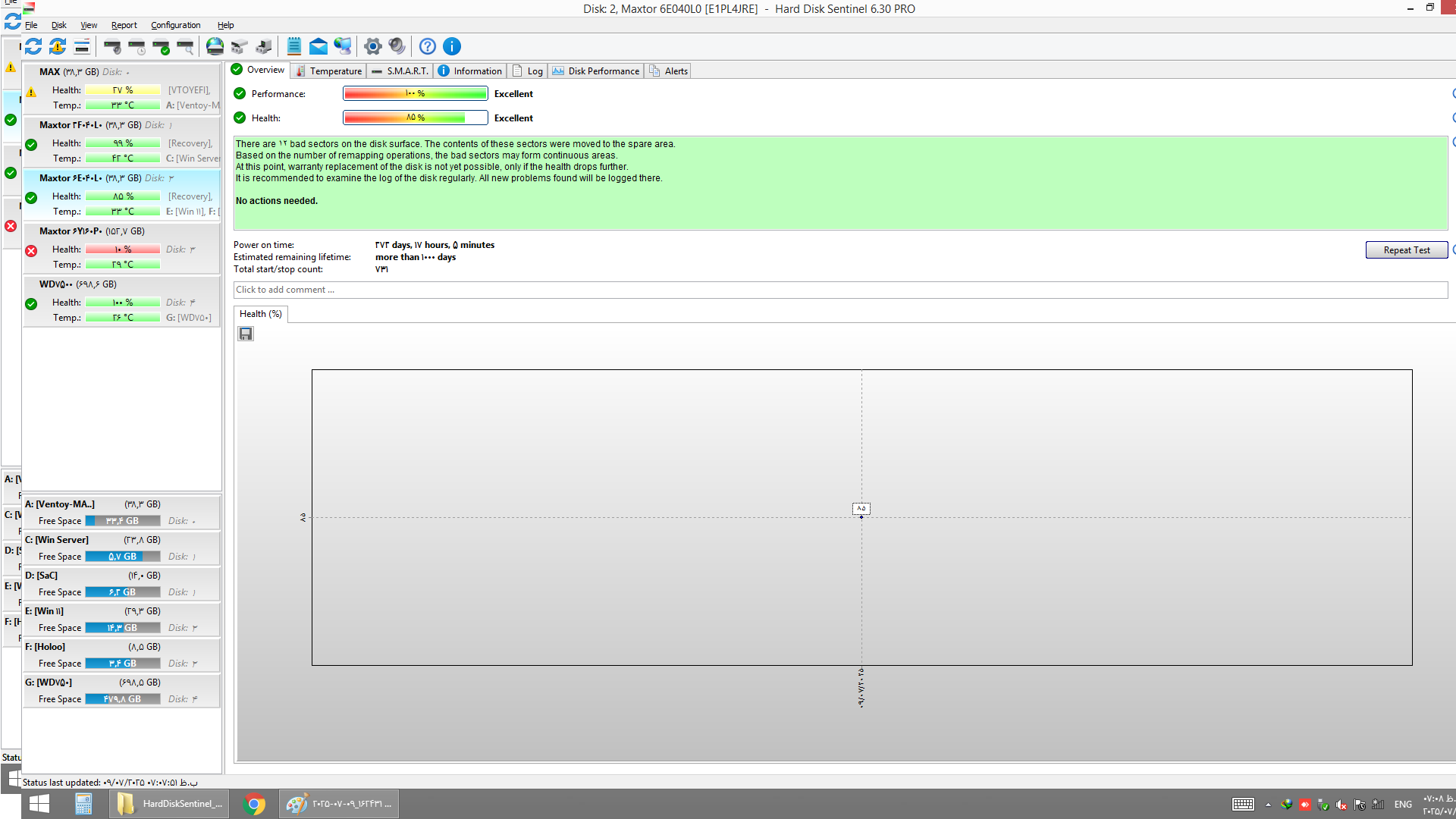Click the comment field 'Click to add comment'
The image size is (1456, 819).
tap(840, 290)
